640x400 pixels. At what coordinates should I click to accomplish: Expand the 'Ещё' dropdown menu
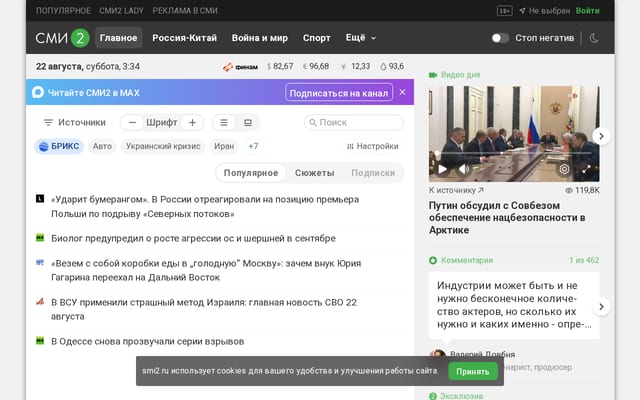click(x=360, y=38)
